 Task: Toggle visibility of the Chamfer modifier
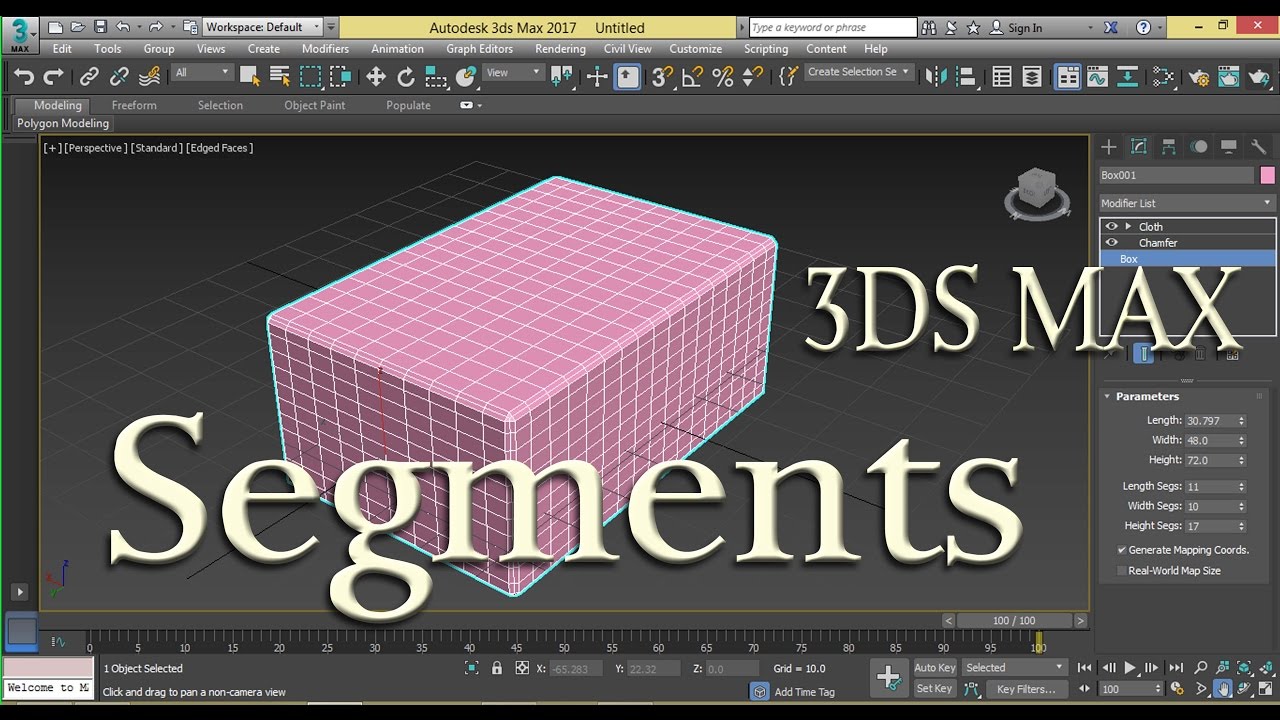1111,242
